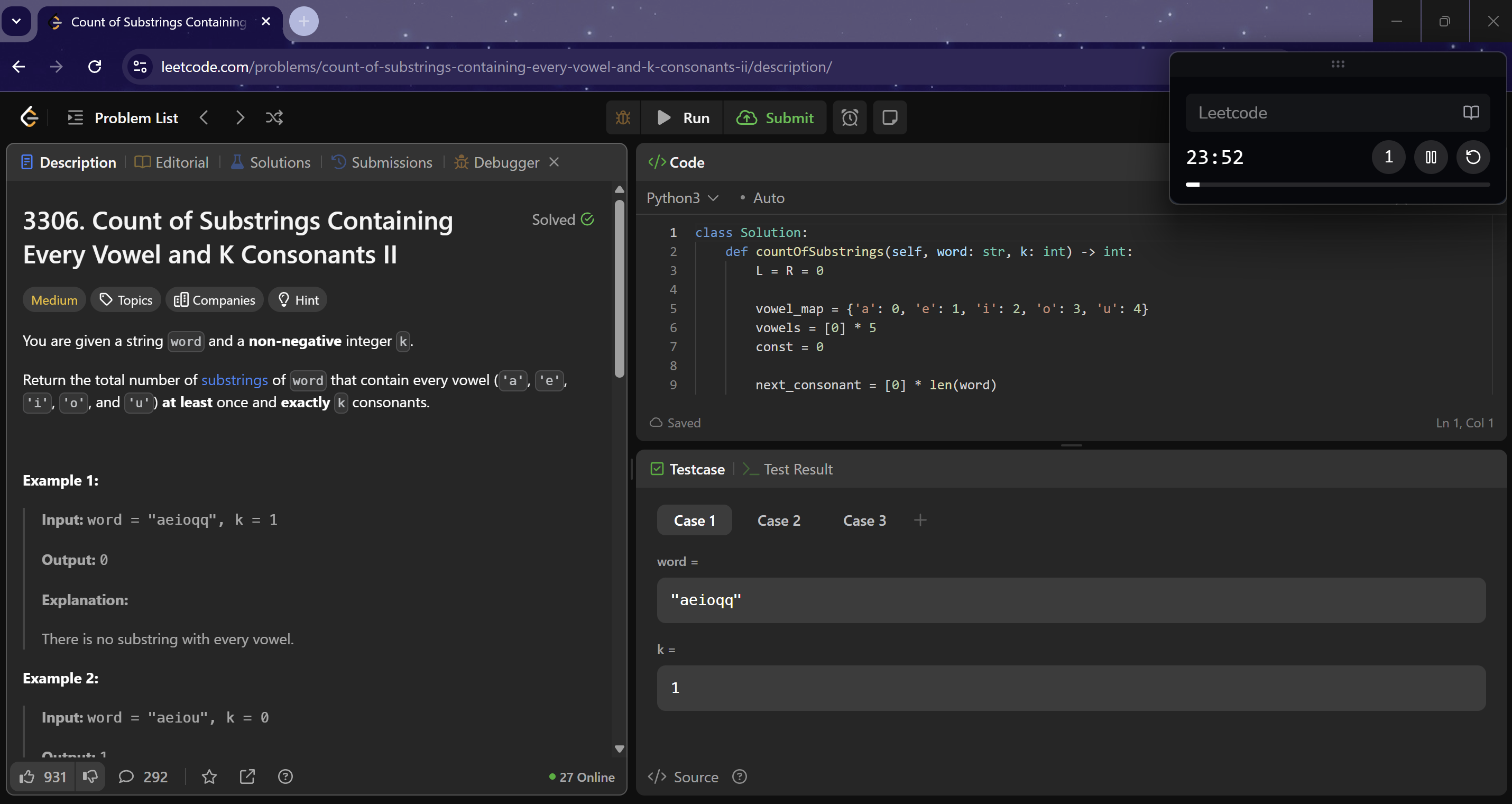Viewport: 1512px width, 804px height.
Task: Open the notes sticky icon
Action: pyautogui.click(x=889, y=118)
